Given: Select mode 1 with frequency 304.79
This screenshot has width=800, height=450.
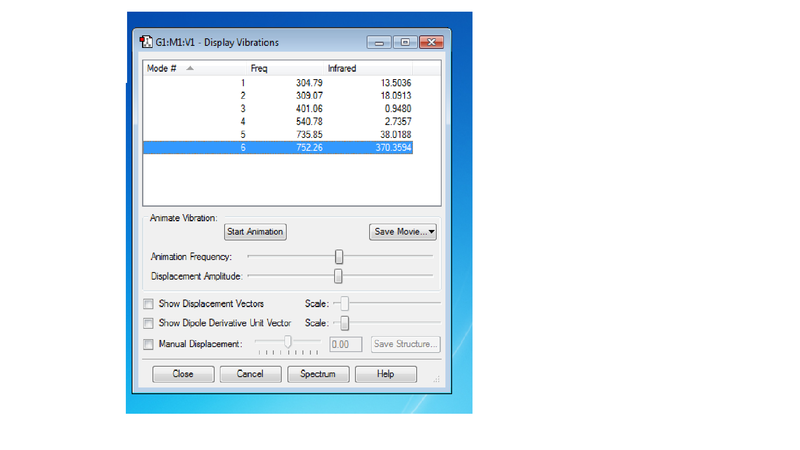Looking at the screenshot, I should (x=278, y=83).
